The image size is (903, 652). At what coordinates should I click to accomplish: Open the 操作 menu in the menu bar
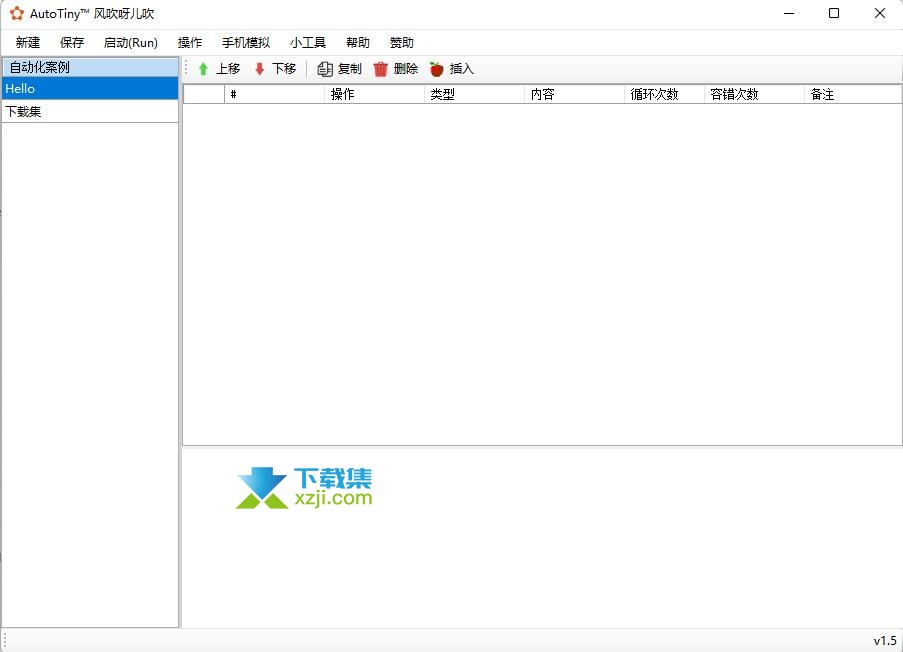pyautogui.click(x=190, y=43)
